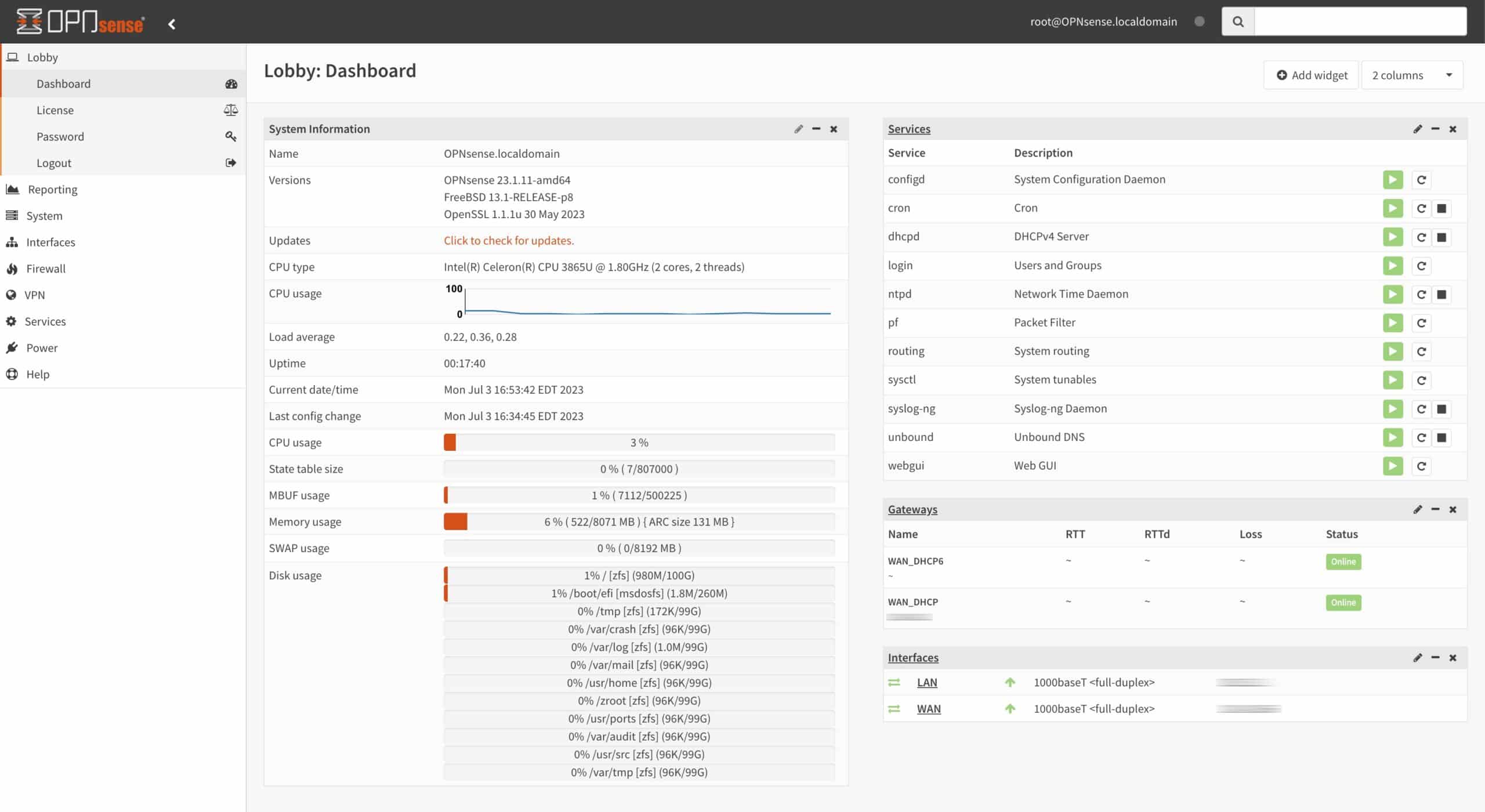
Task: Edit the Services widget with the pencil
Action: coord(1417,129)
